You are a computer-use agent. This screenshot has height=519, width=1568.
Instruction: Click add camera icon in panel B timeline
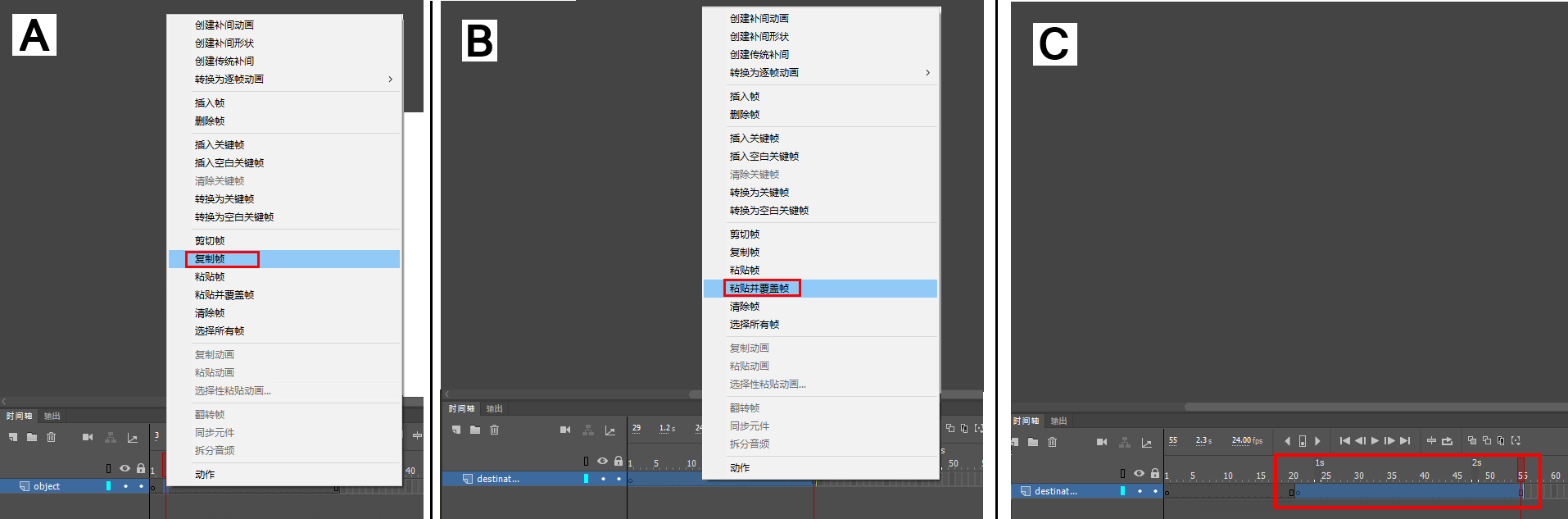coord(565,430)
